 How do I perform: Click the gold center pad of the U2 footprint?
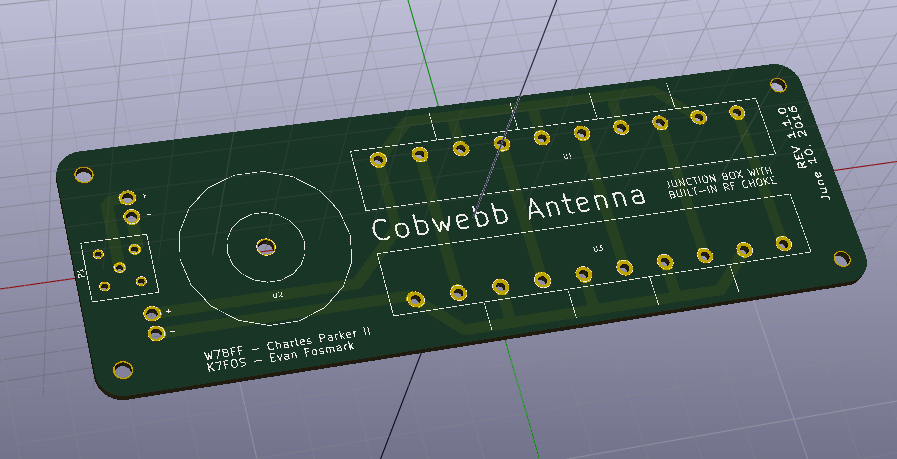coord(265,247)
